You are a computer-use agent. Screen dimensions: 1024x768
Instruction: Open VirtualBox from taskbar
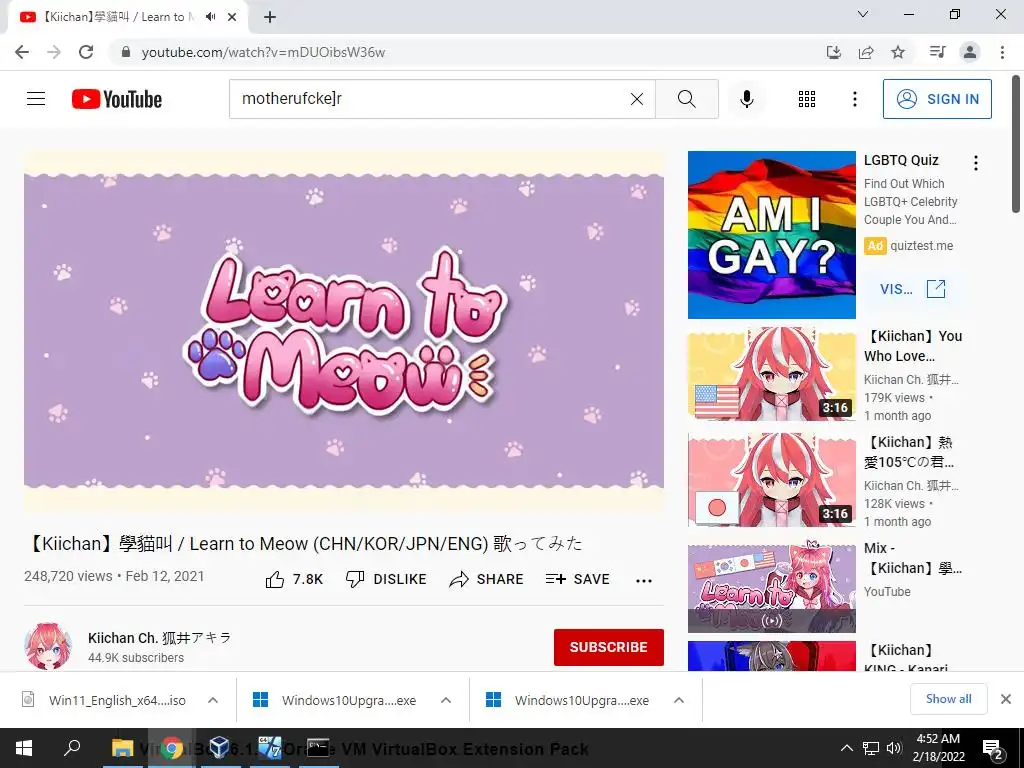click(220, 748)
